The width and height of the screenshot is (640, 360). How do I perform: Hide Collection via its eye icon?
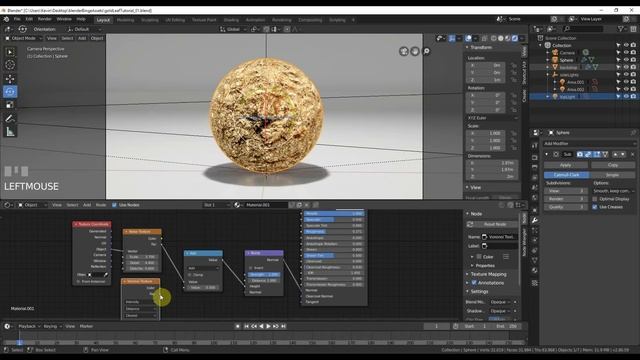coord(626,45)
